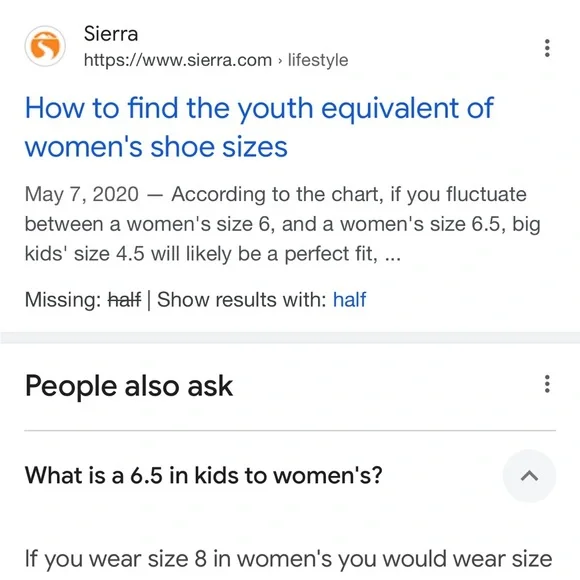Click the Sierra site name
Viewport: 580px width, 580px height.
111,34
